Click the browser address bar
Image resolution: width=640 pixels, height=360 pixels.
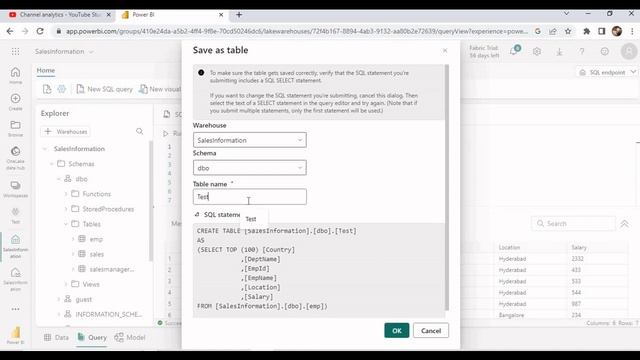(296, 31)
